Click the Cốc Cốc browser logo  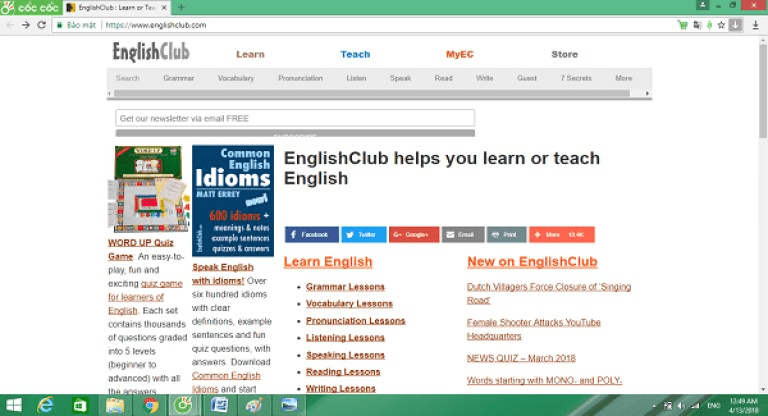pos(30,7)
